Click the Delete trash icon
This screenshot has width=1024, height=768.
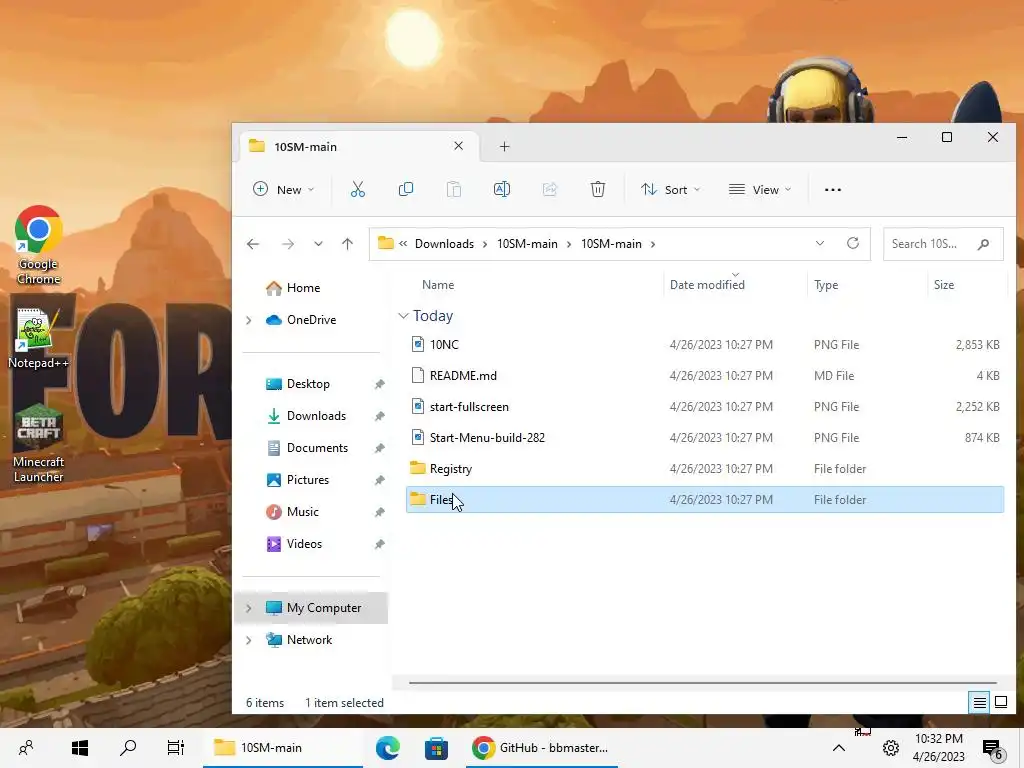point(598,189)
